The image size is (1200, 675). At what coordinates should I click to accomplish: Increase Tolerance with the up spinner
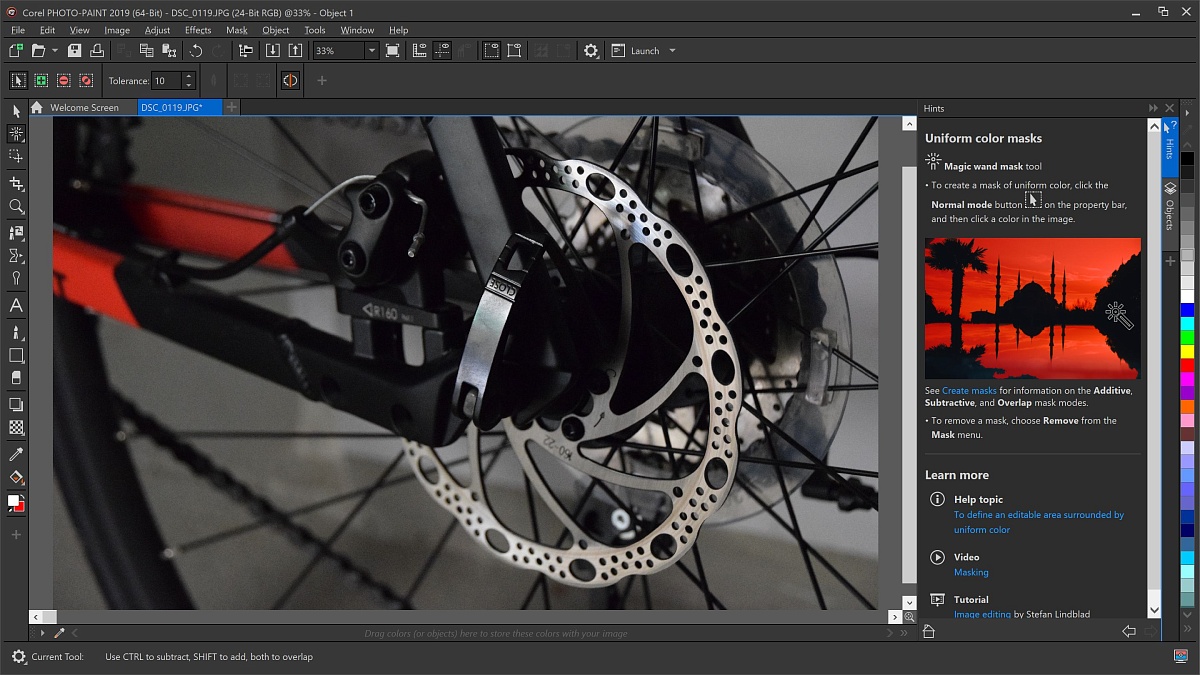click(188, 77)
